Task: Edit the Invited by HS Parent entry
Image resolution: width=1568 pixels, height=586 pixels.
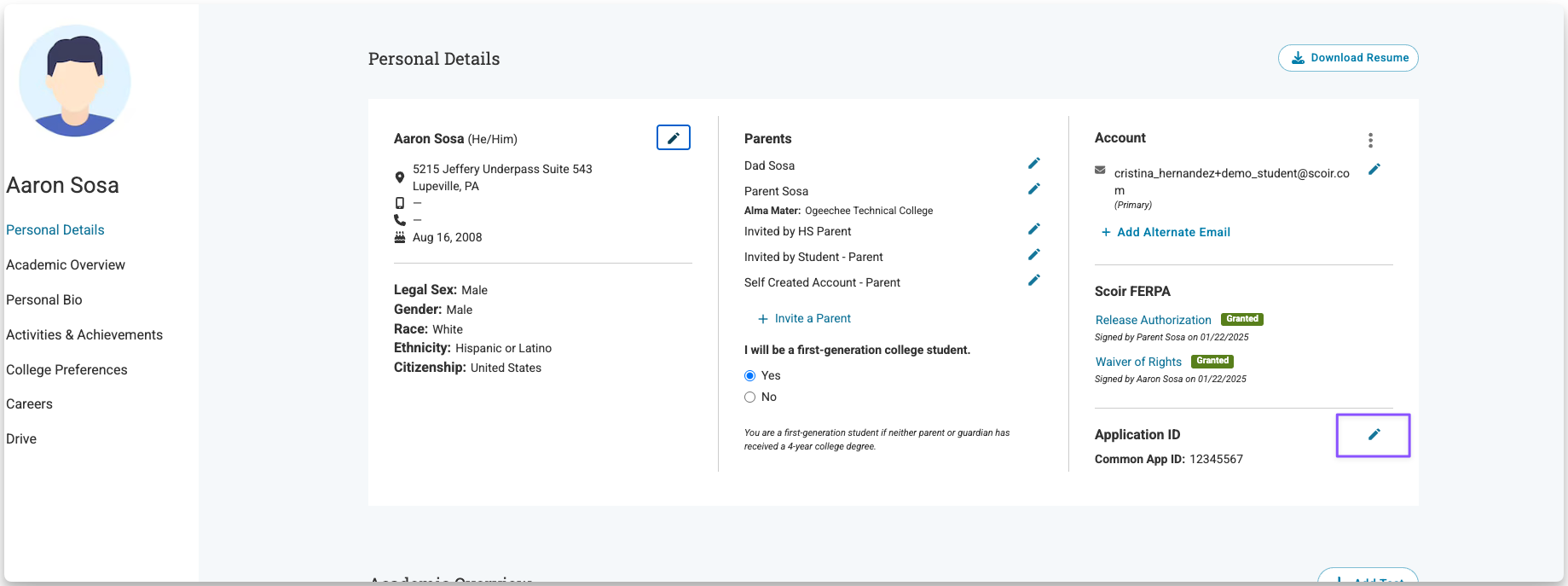Action: pyautogui.click(x=1033, y=229)
